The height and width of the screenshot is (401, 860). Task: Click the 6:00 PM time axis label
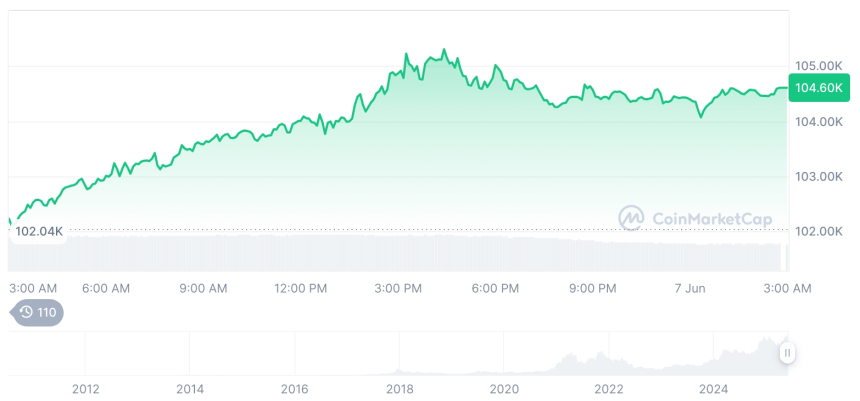click(x=495, y=288)
